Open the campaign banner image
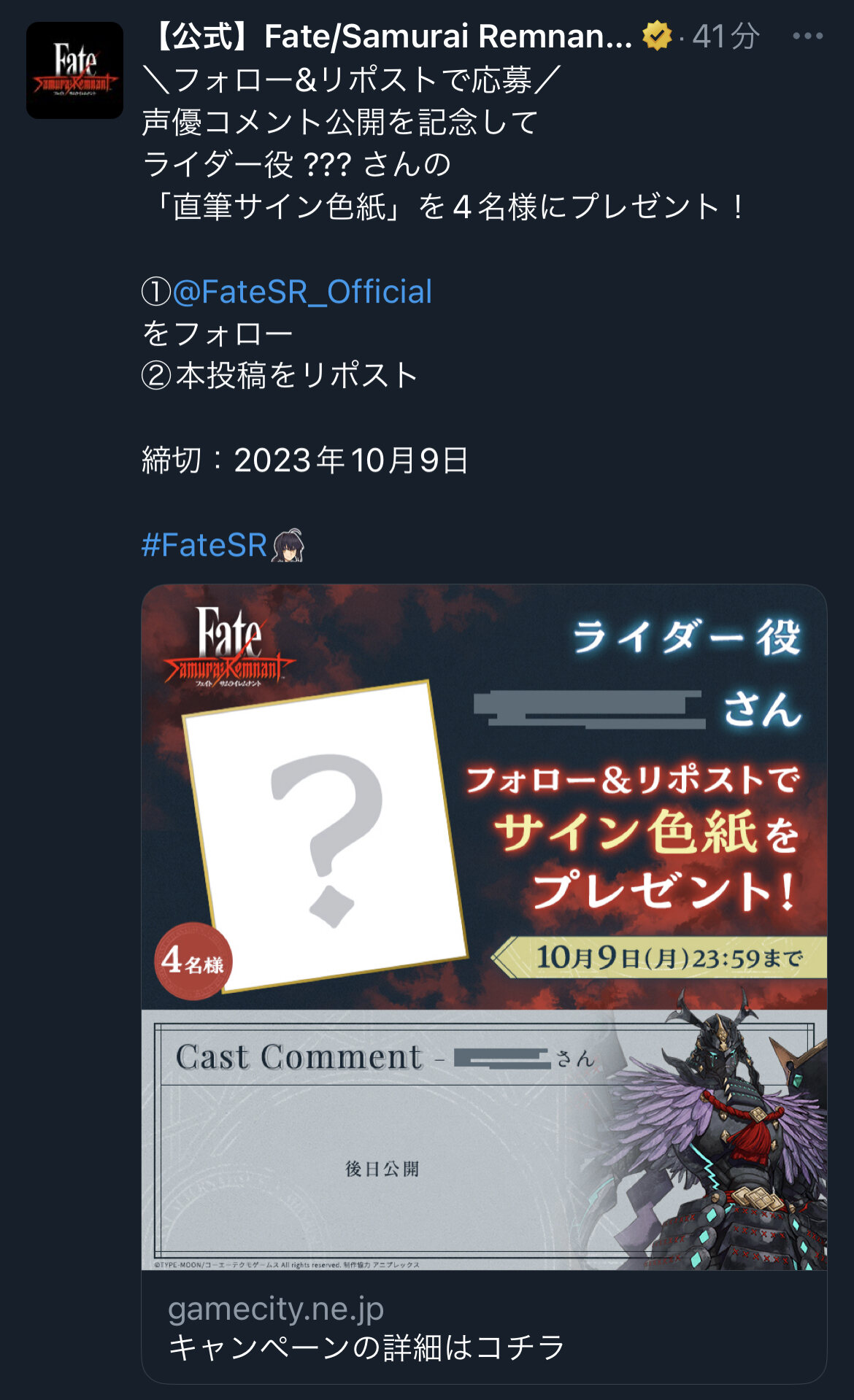 484,927
